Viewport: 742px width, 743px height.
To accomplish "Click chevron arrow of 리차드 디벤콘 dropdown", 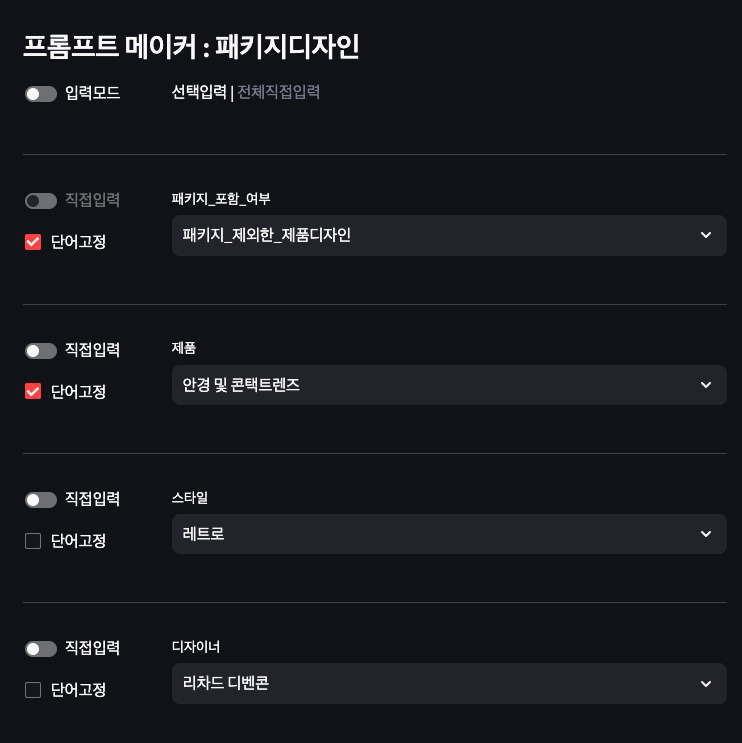I will [x=706, y=683].
